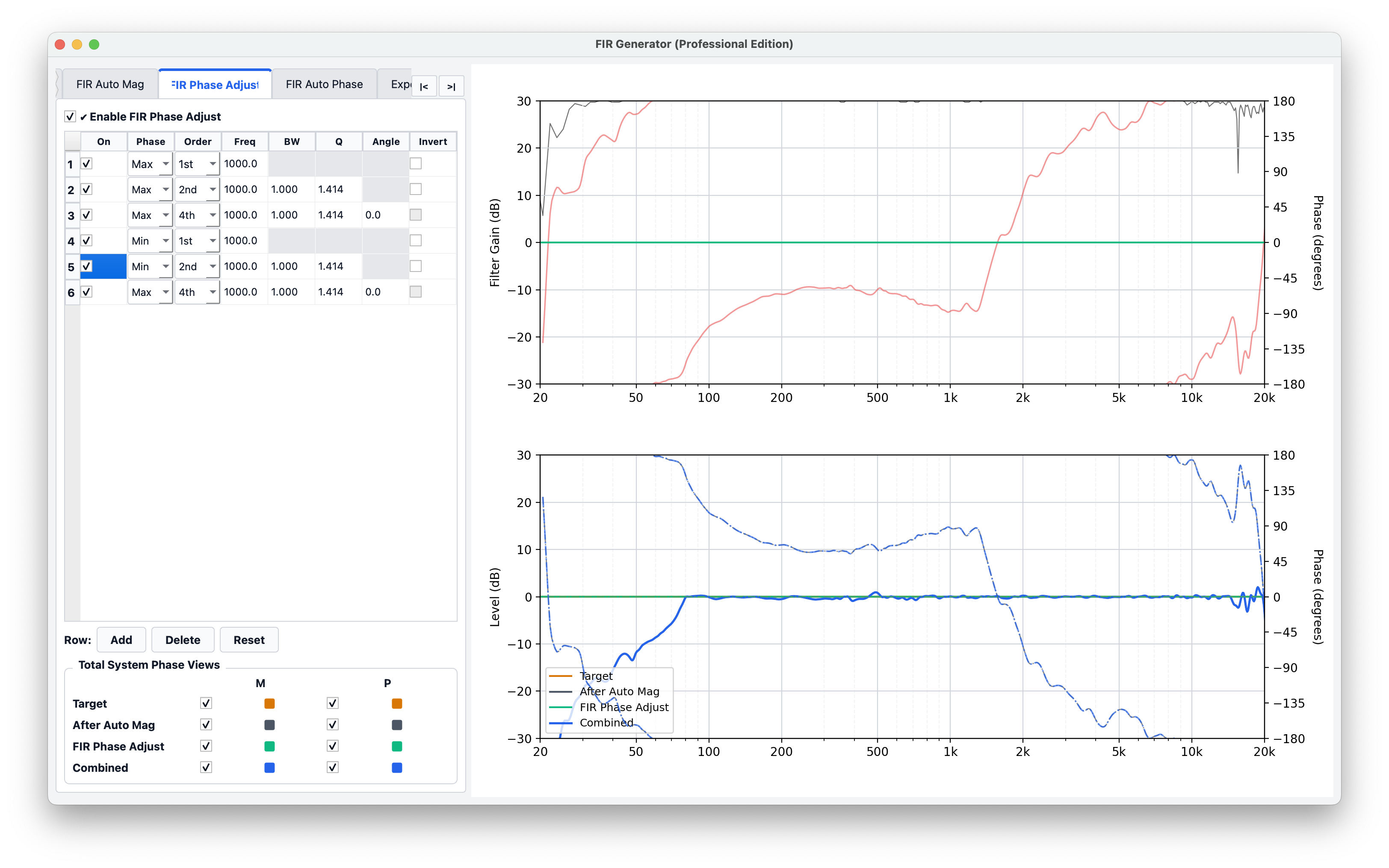Switch to the FIR Auto Mag tab
This screenshot has height=868, width=1389.
click(110, 84)
